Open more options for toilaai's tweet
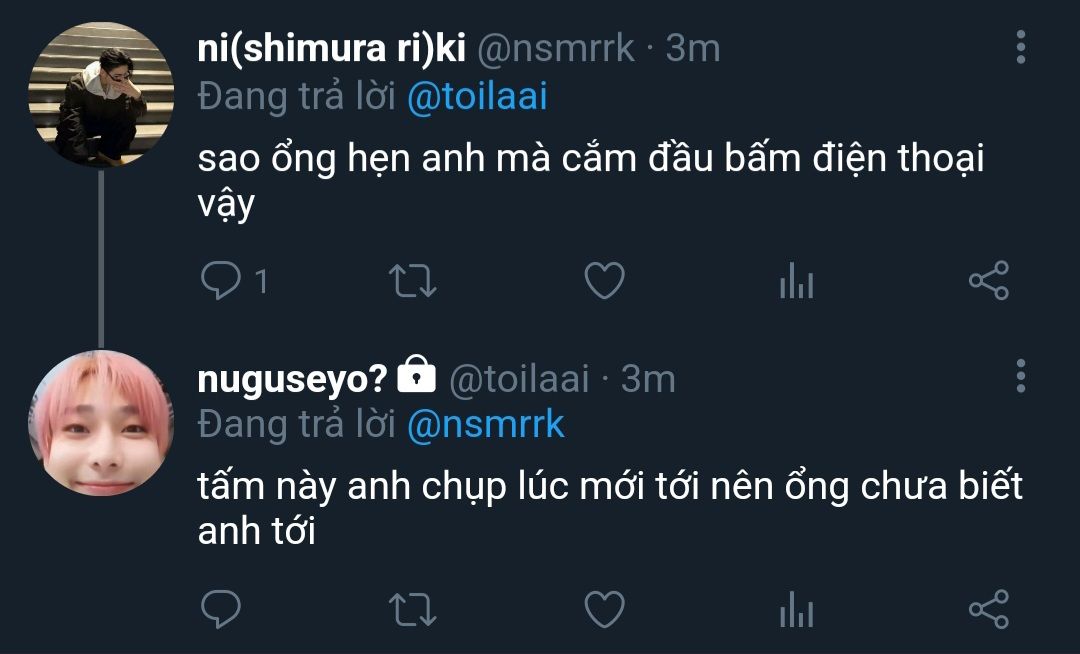This screenshot has height=654, width=1080. coord(1020,375)
